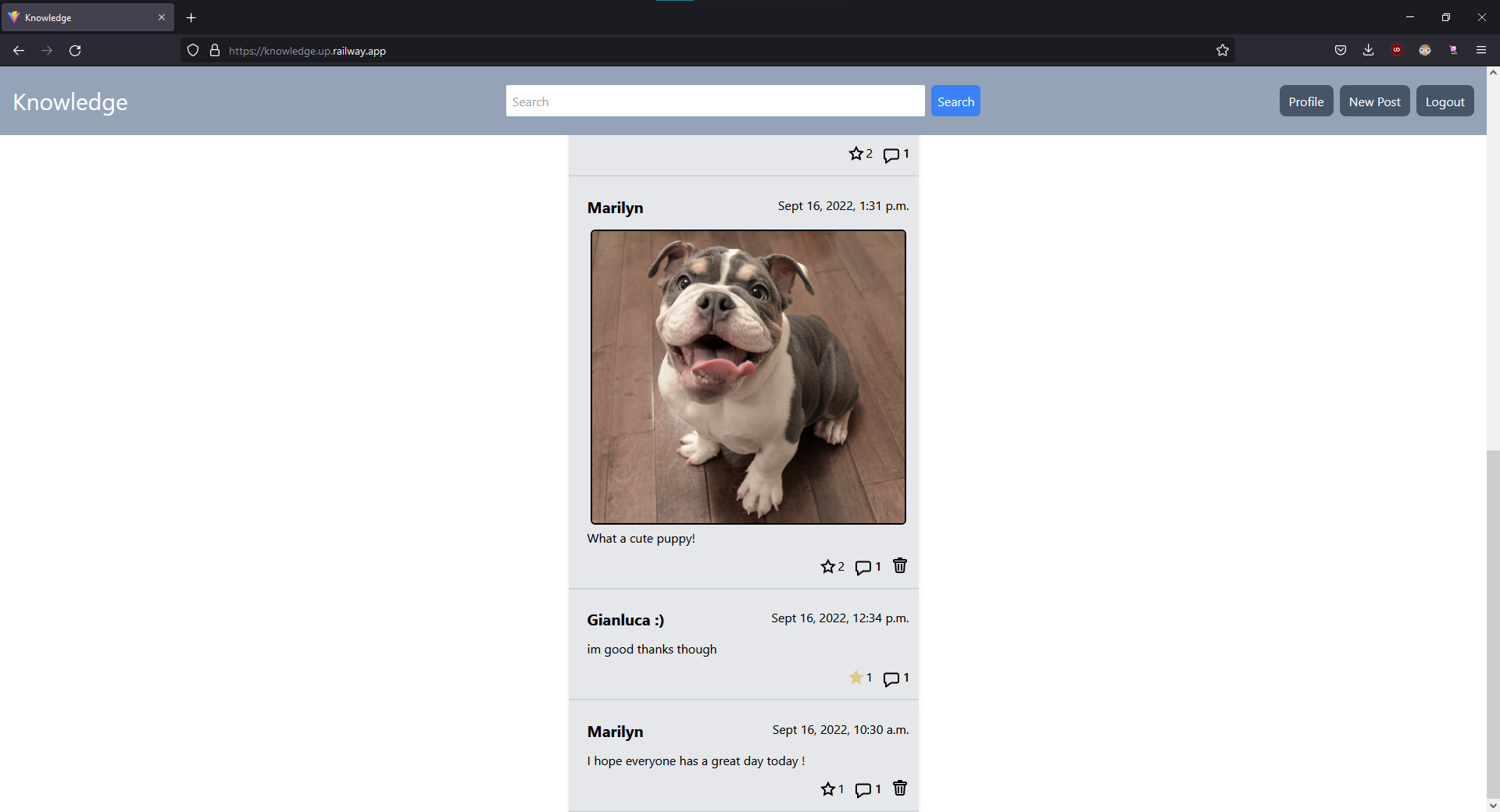
Task: Create a New Post
Action: tap(1374, 101)
